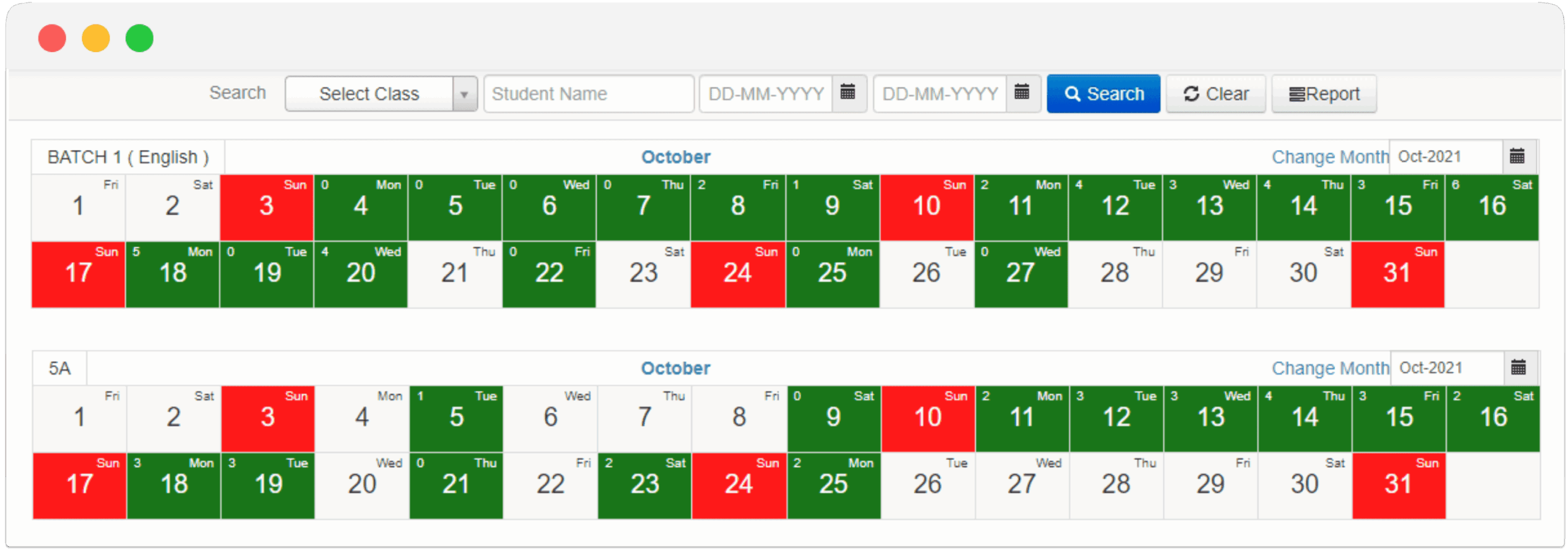
Task: Click Change Month link in 5A section
Action: 1330,368
